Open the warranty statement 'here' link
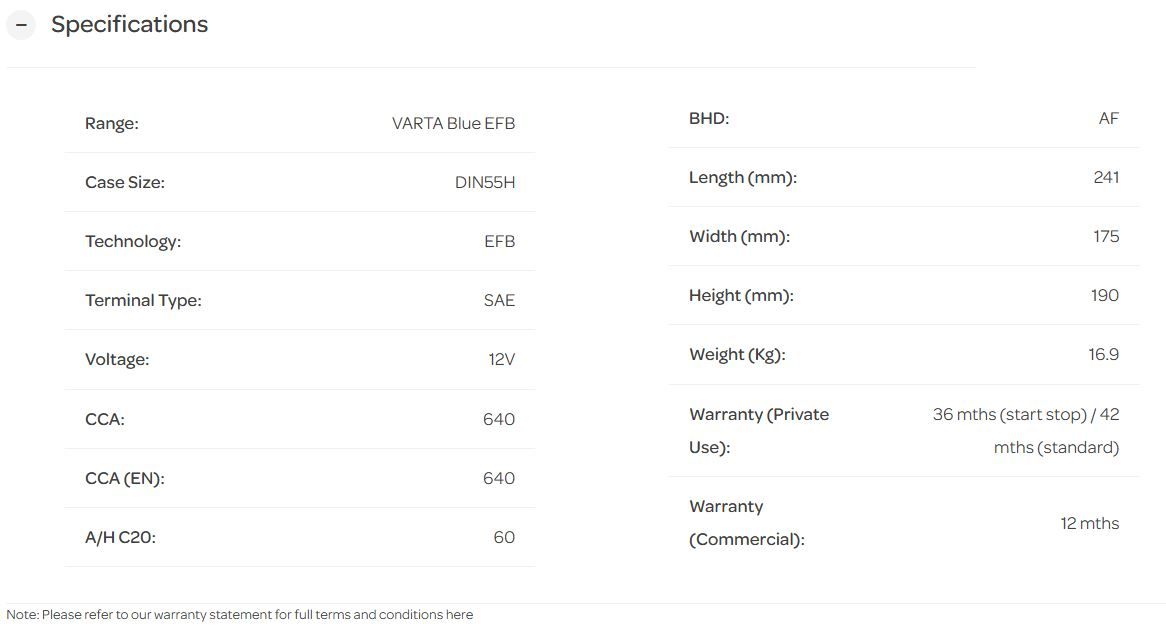The image size is (1166, 631). click(460, 615)
